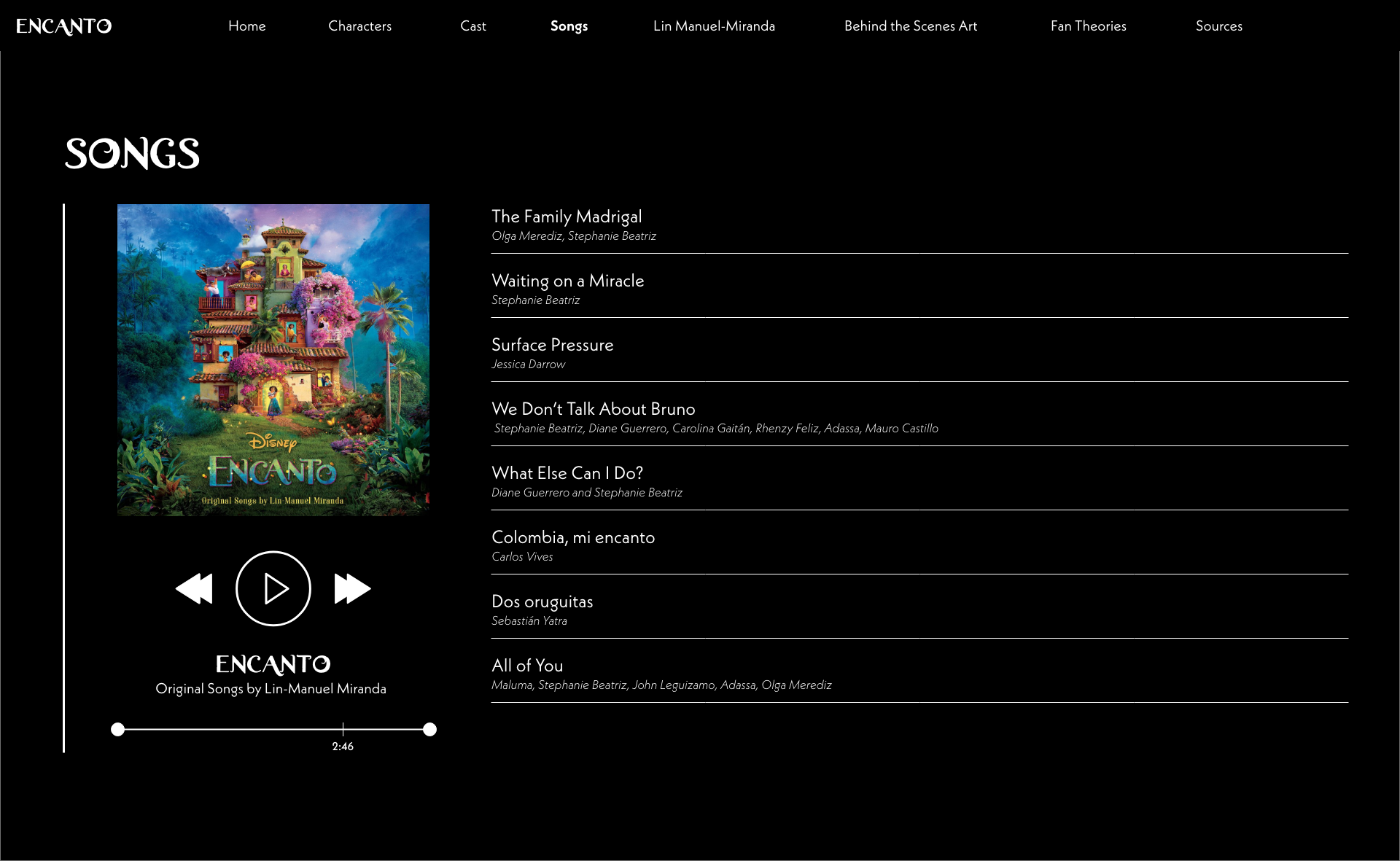Open the Sources page
Image resolution: width=1400 pixels, height=861 pixels.
coord(1218,26)
